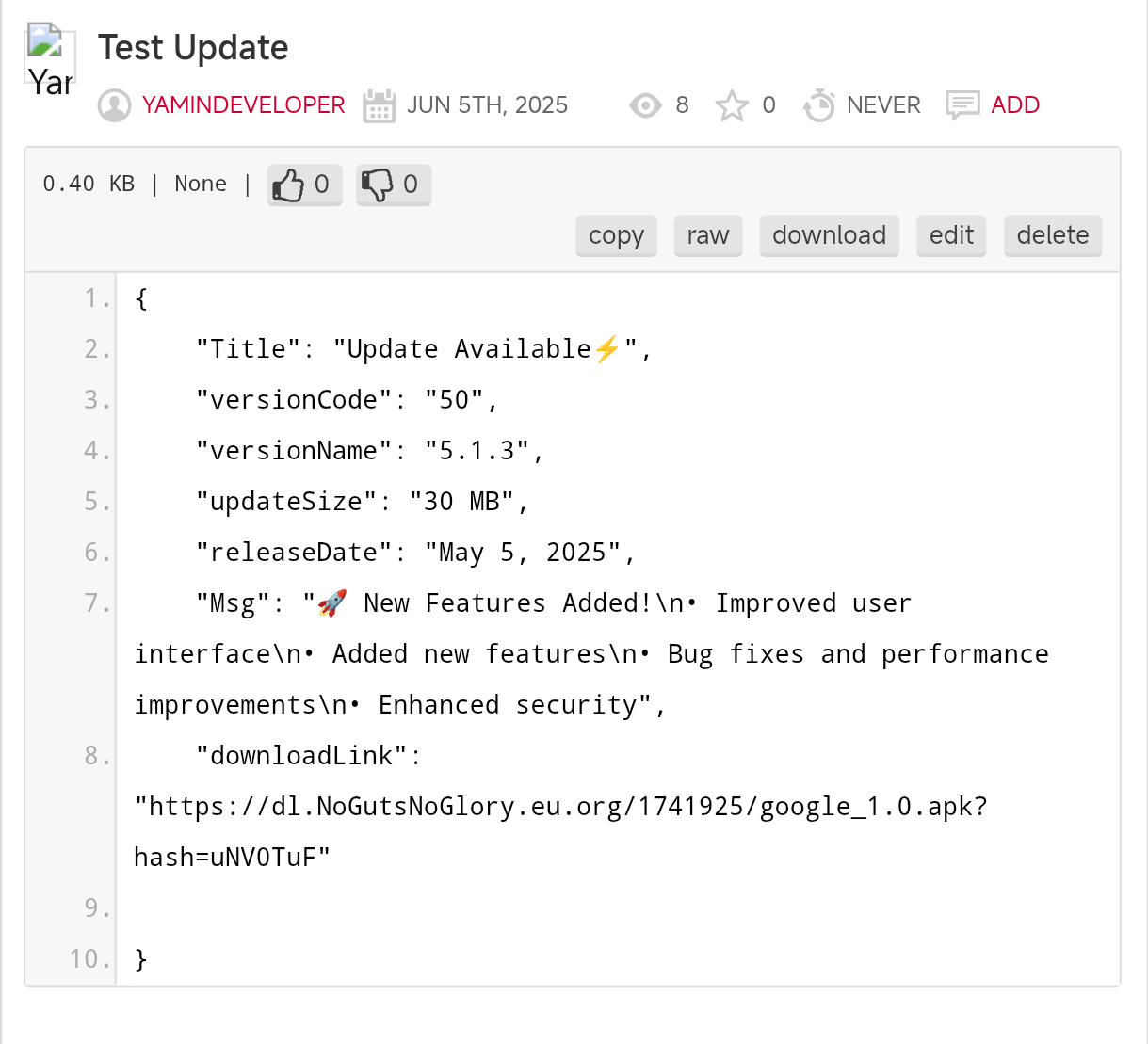Screen dimensions: 1148x1044
Task: Click the broken user avatar thumbnail
Action: coord(49,60)
